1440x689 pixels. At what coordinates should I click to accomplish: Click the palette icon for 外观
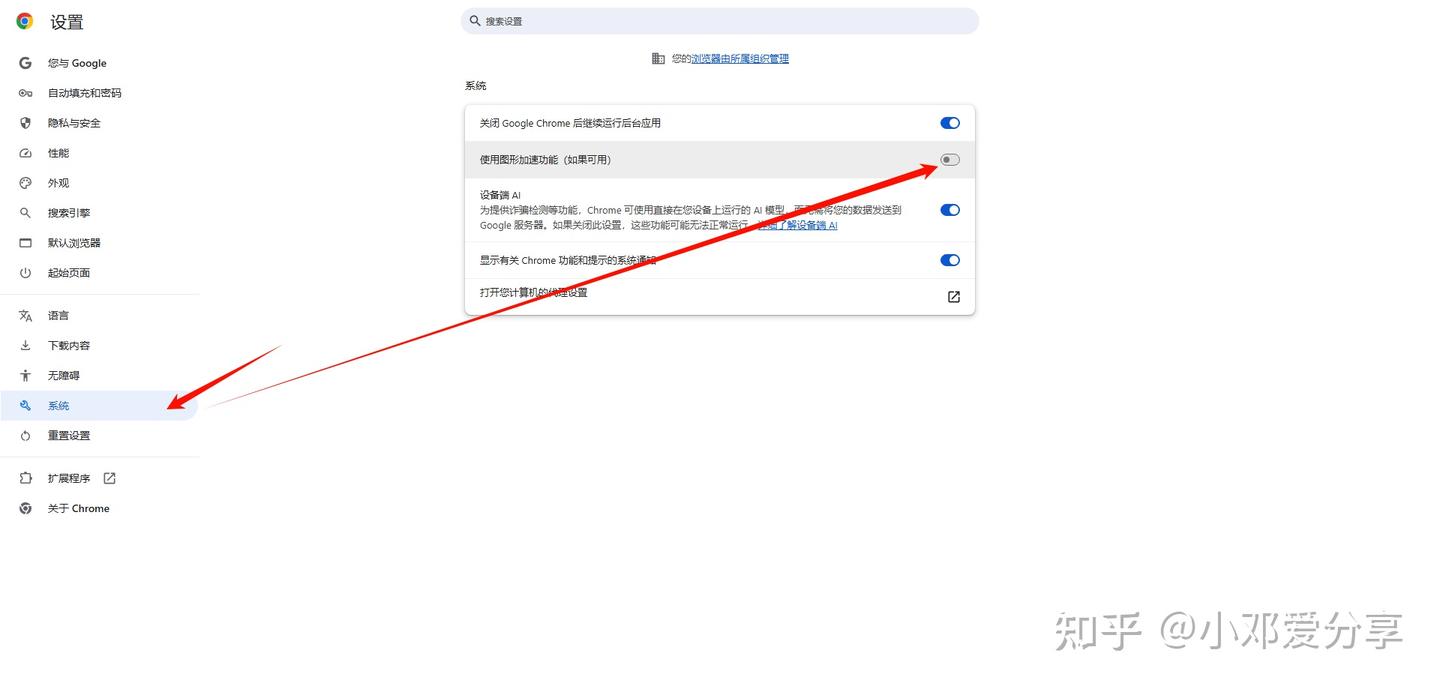tap(26, 183)
